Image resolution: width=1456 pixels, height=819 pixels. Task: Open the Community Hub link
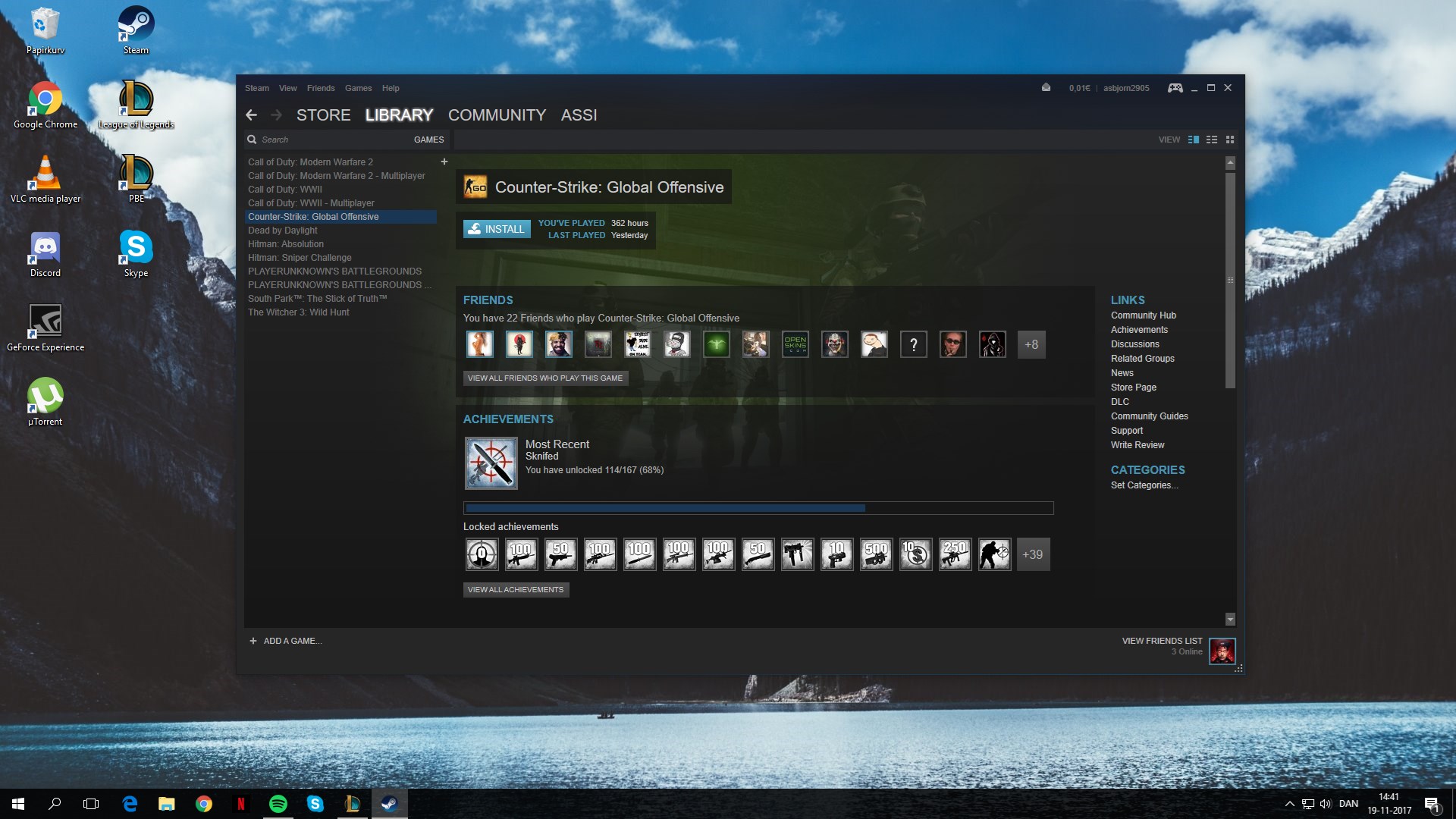point(1144,315)
